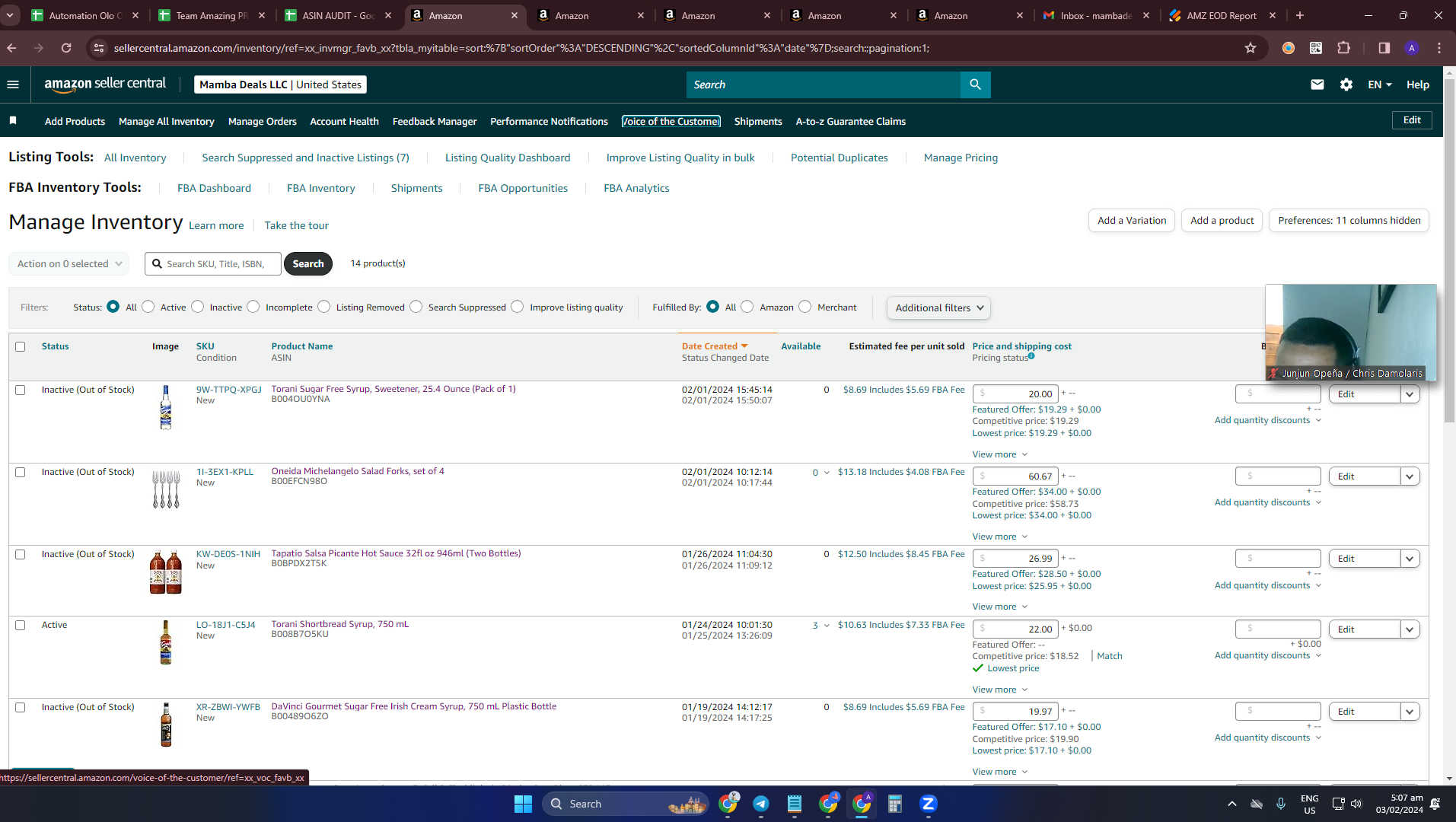Reload the page using the refresh icon
Viewport: 1456px width, 822px height.
66,48
